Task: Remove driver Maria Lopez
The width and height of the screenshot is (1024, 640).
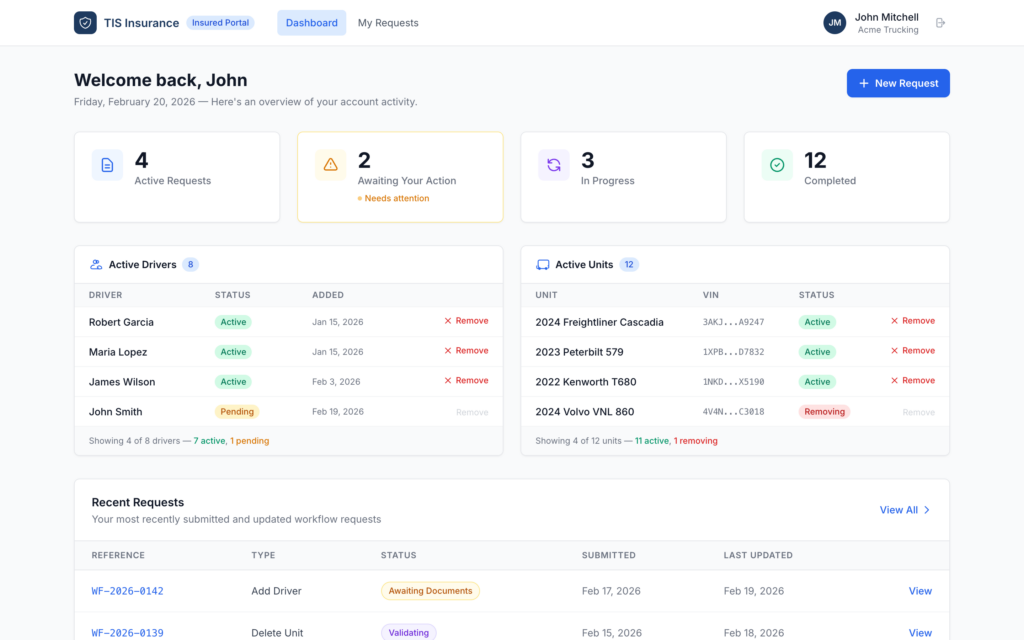Action: click(x=466, y=351)
